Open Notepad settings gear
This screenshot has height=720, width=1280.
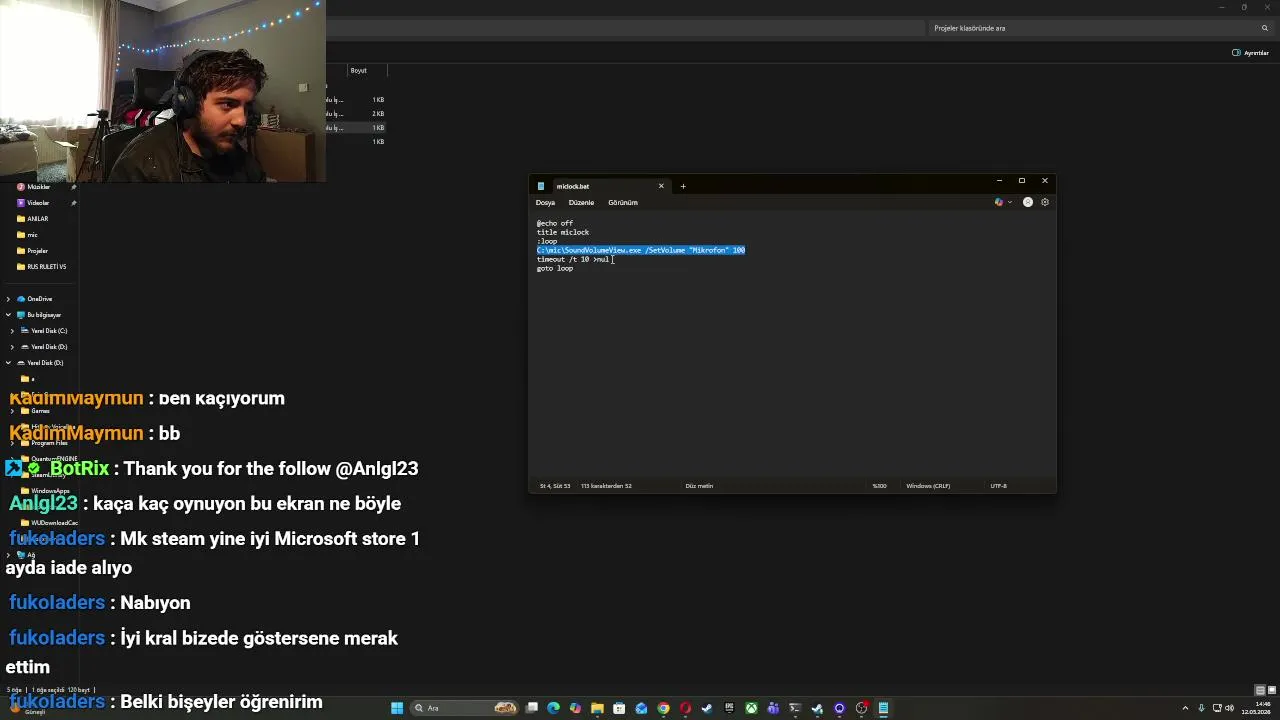point(1045,202)
